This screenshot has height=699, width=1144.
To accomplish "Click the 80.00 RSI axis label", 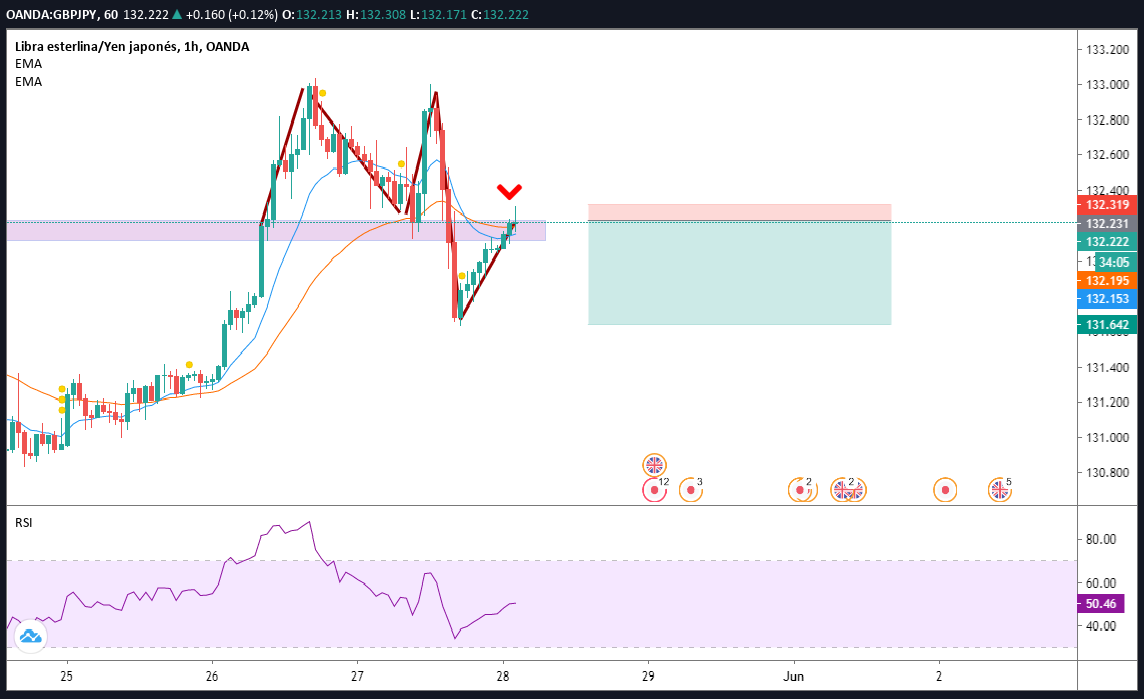I will (1101, 539).
